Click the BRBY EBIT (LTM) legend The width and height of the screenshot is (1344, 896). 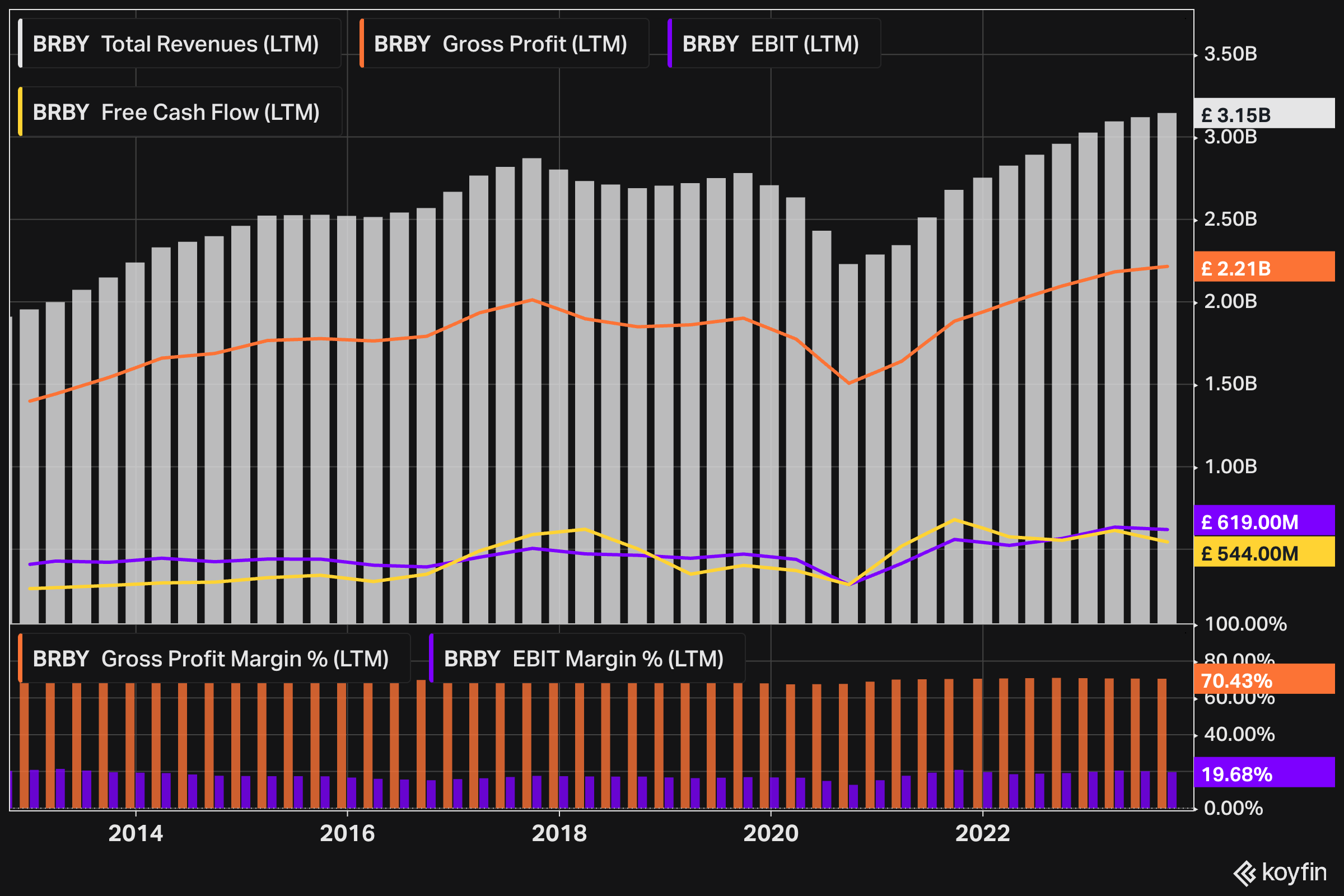pyautogui.click(x=774, y=44)
